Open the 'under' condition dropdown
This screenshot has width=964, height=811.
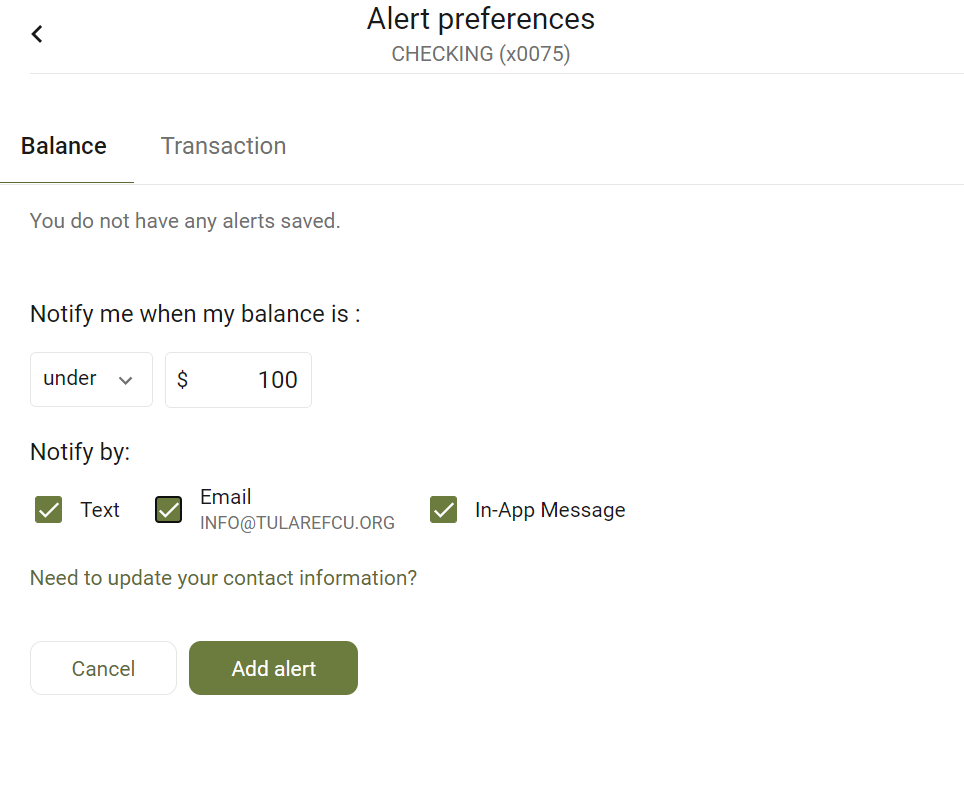91,379
